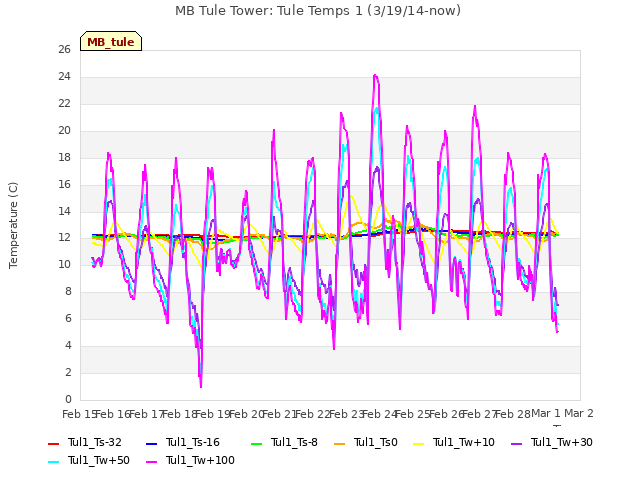Image resolution: width=640 pixels, height=480 pixels.
Task: Select the Tul1_Tw+10 legend label
Action: [464, 442]
